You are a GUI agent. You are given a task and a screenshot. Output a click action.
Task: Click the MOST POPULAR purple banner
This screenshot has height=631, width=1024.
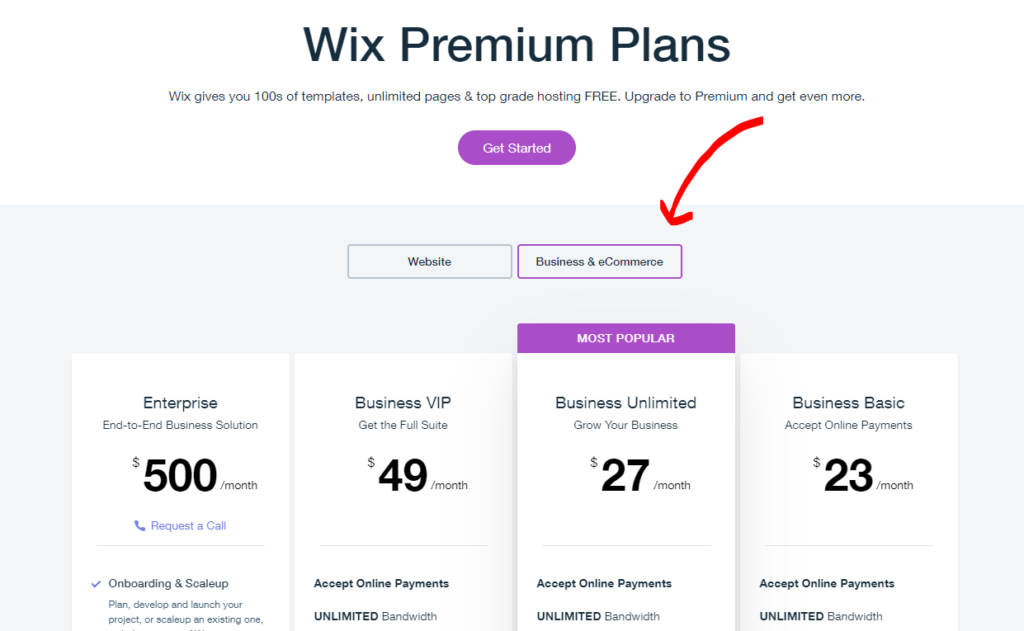[x=626, y=338]
